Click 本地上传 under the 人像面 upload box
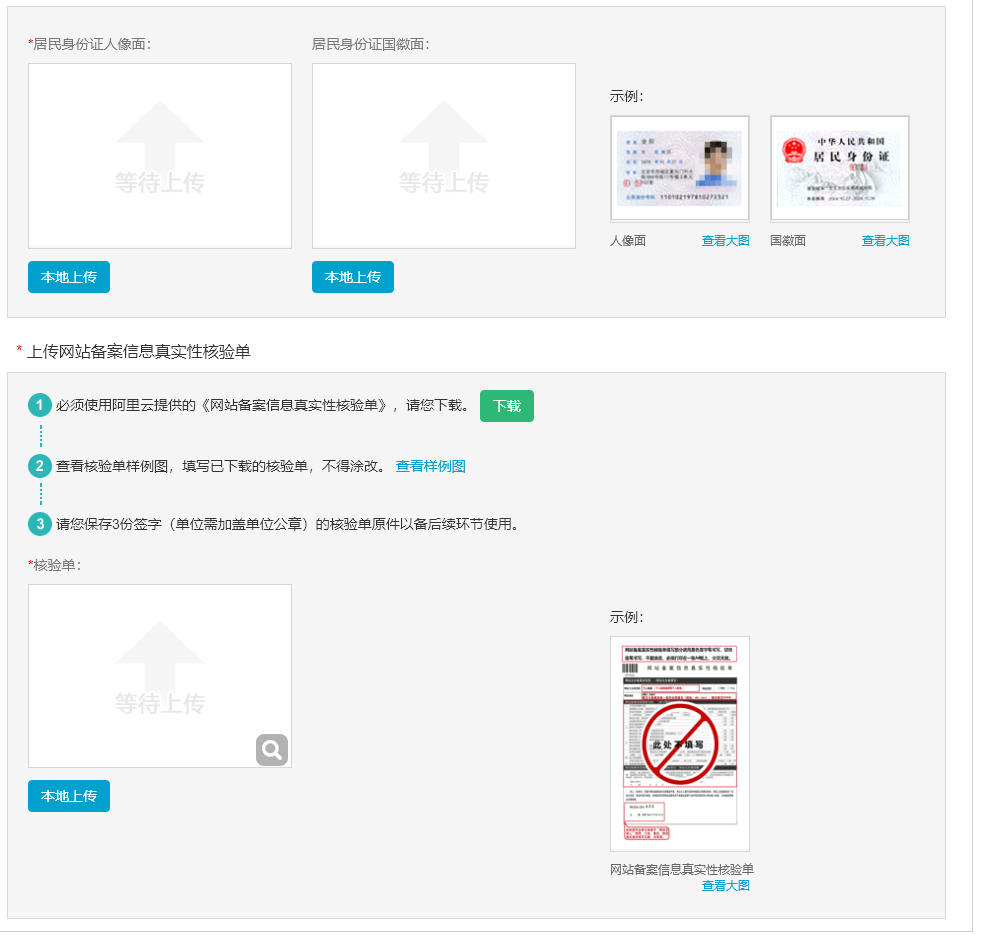The height and width of the screenshot is (935, 981). point(68,277)
